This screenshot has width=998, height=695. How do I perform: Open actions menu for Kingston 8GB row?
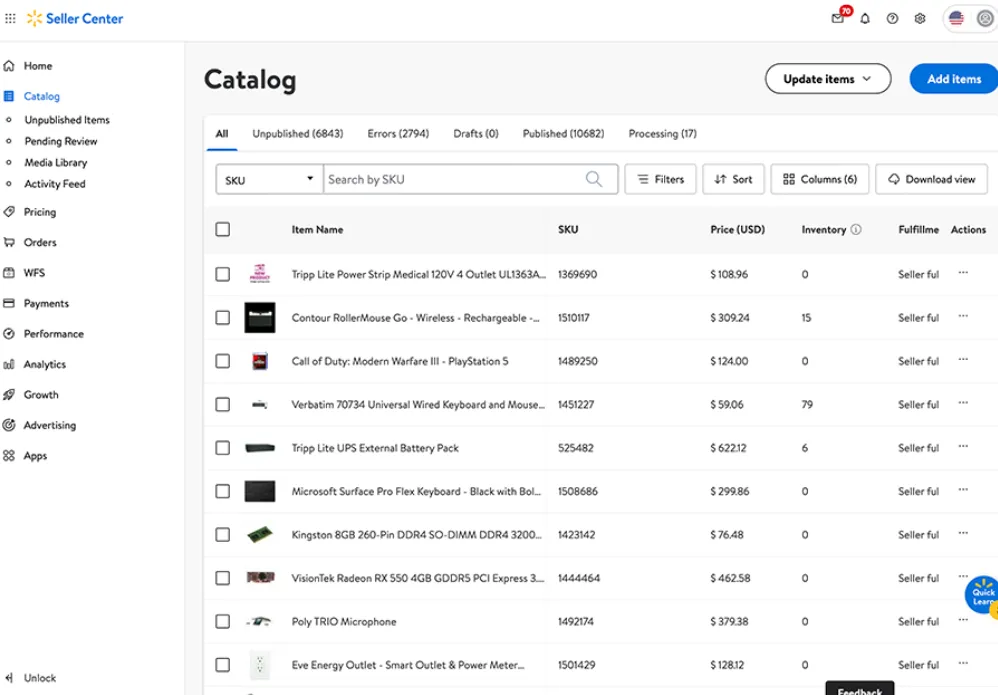963,533
